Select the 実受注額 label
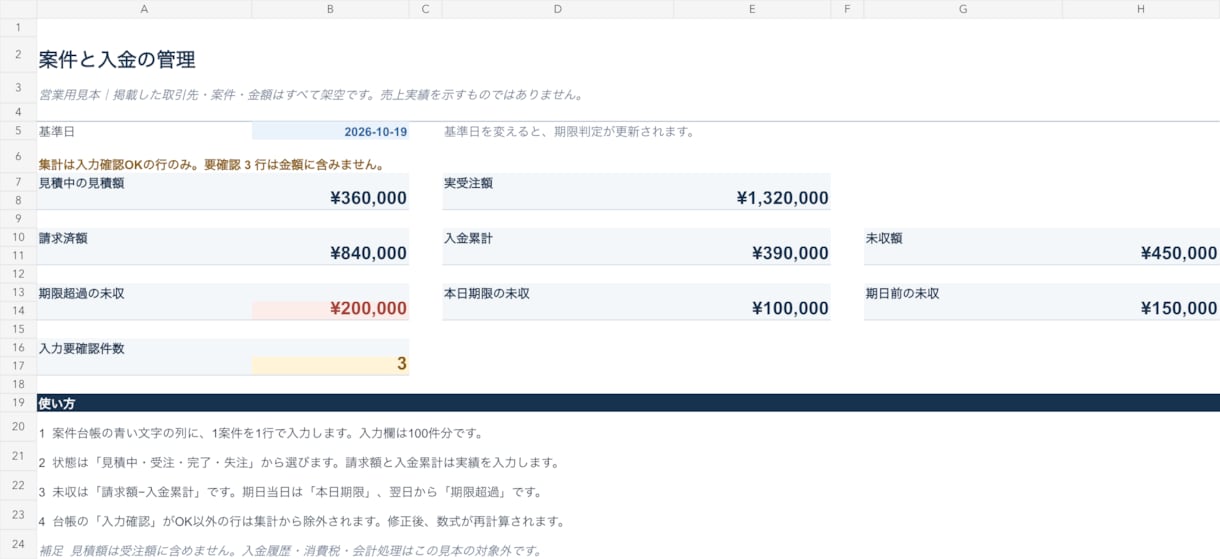Viewport: 1220px width, 559px height. [468, 183]
